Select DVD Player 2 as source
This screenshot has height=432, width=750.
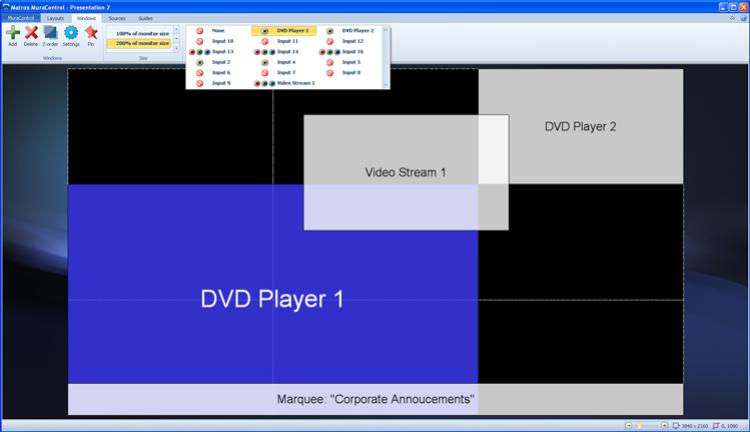click(x=357, y=31)
